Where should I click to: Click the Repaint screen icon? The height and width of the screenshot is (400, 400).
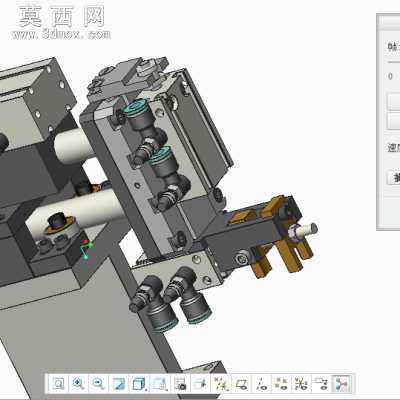coord(119,383)
